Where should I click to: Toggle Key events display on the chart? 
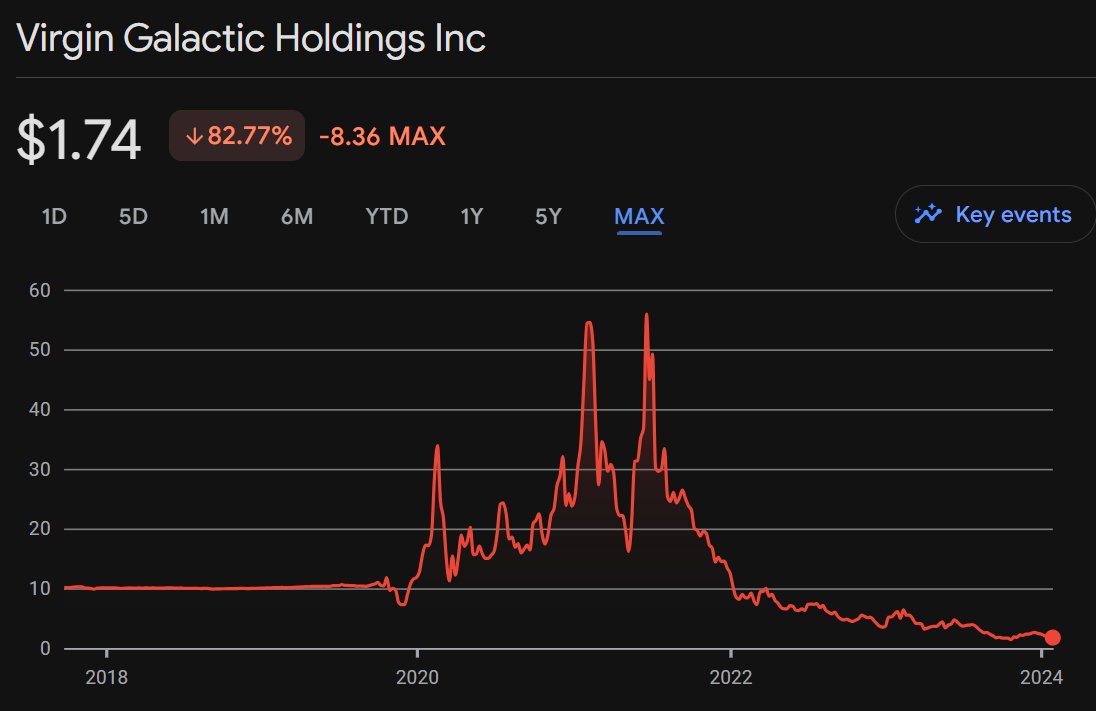(x=994, y=213)
